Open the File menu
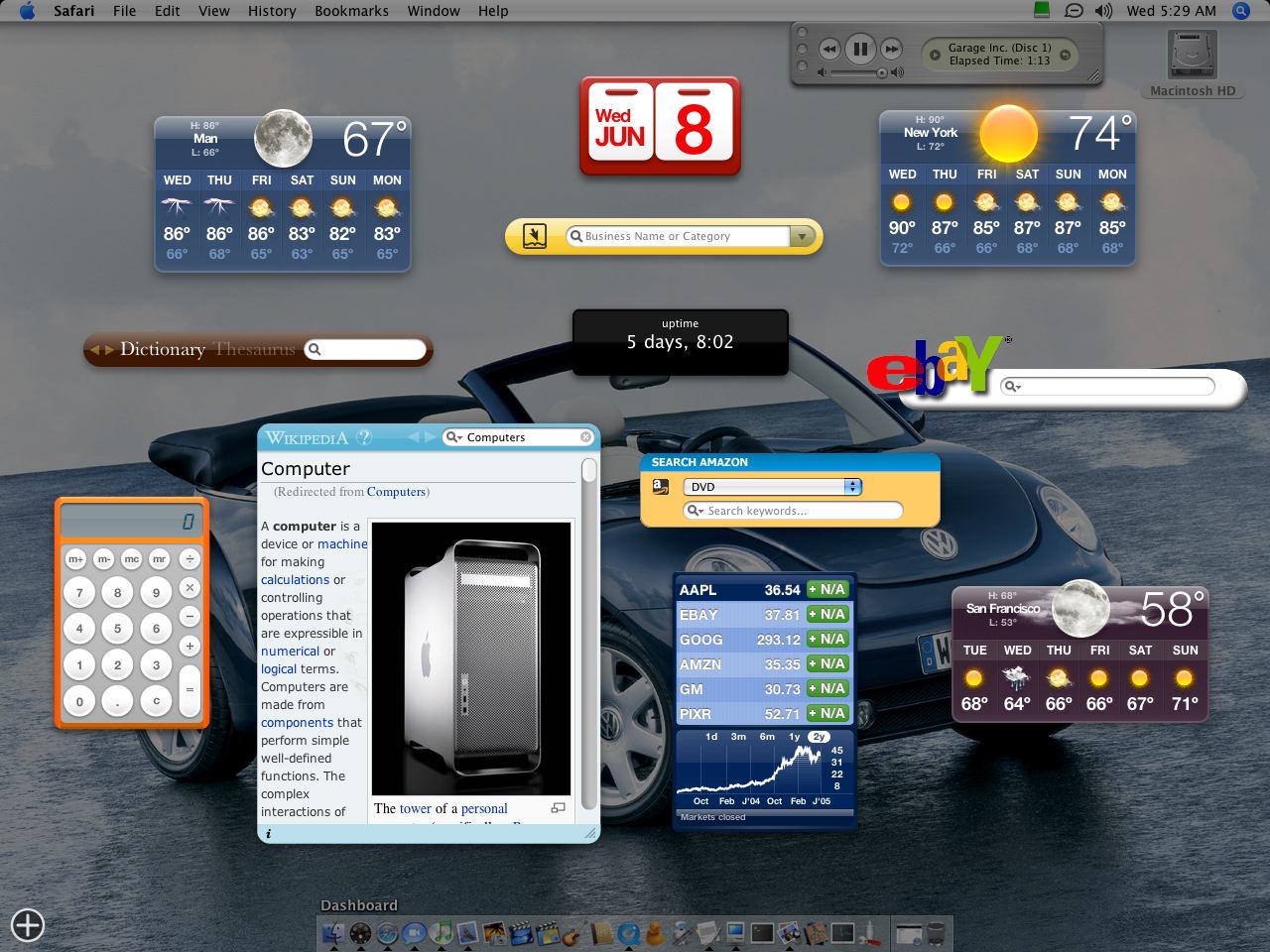The image size is (1270, 952). [125, 11]
